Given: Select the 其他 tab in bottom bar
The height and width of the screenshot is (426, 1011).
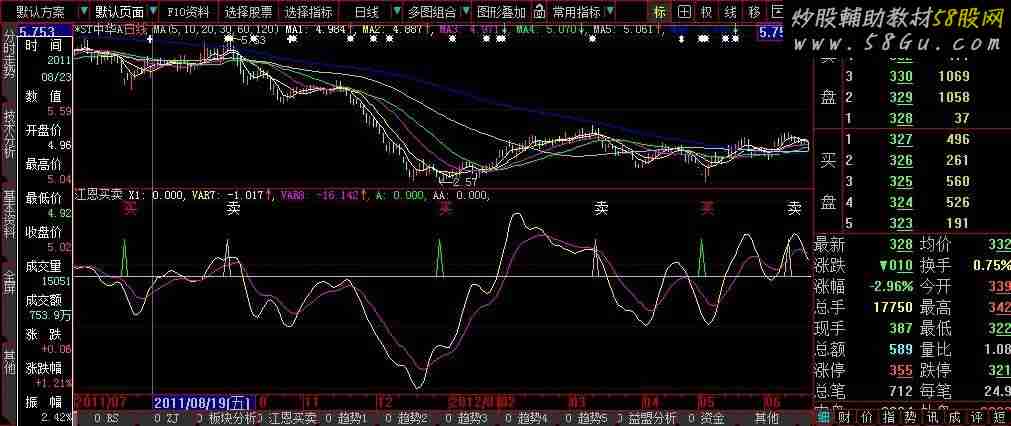Looking at the screenshot, I should [x=767, y=418].
